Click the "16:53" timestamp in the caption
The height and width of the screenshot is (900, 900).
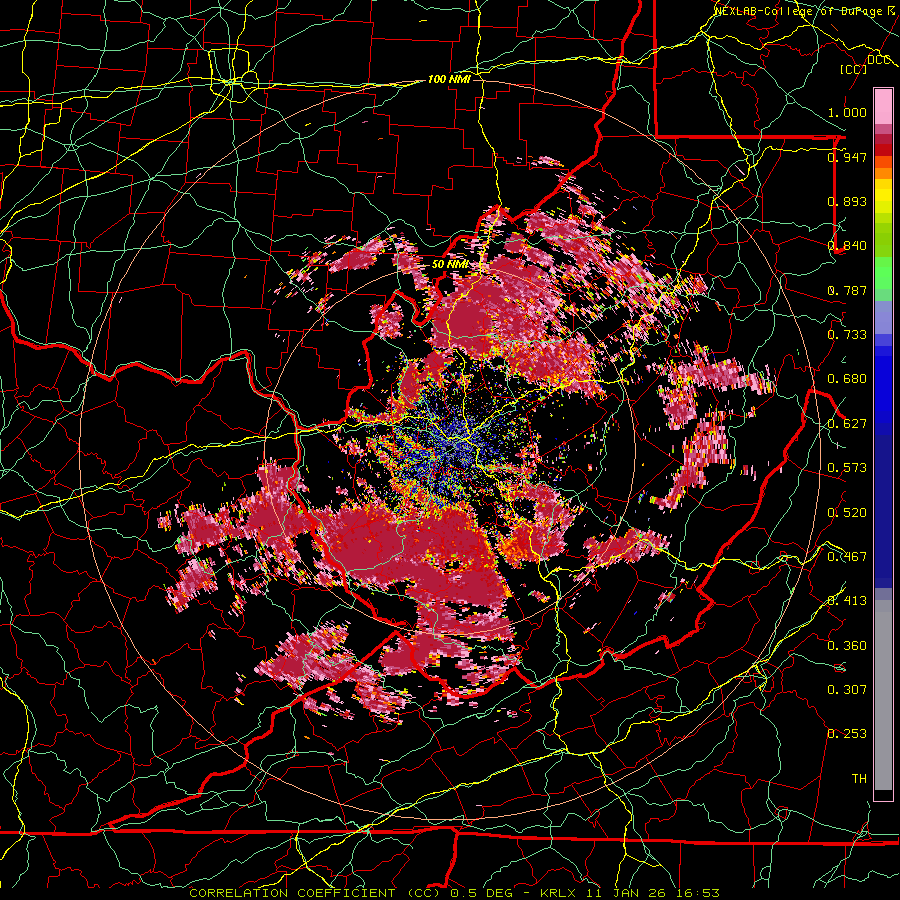pyautogui.click(x=697, y=893)
